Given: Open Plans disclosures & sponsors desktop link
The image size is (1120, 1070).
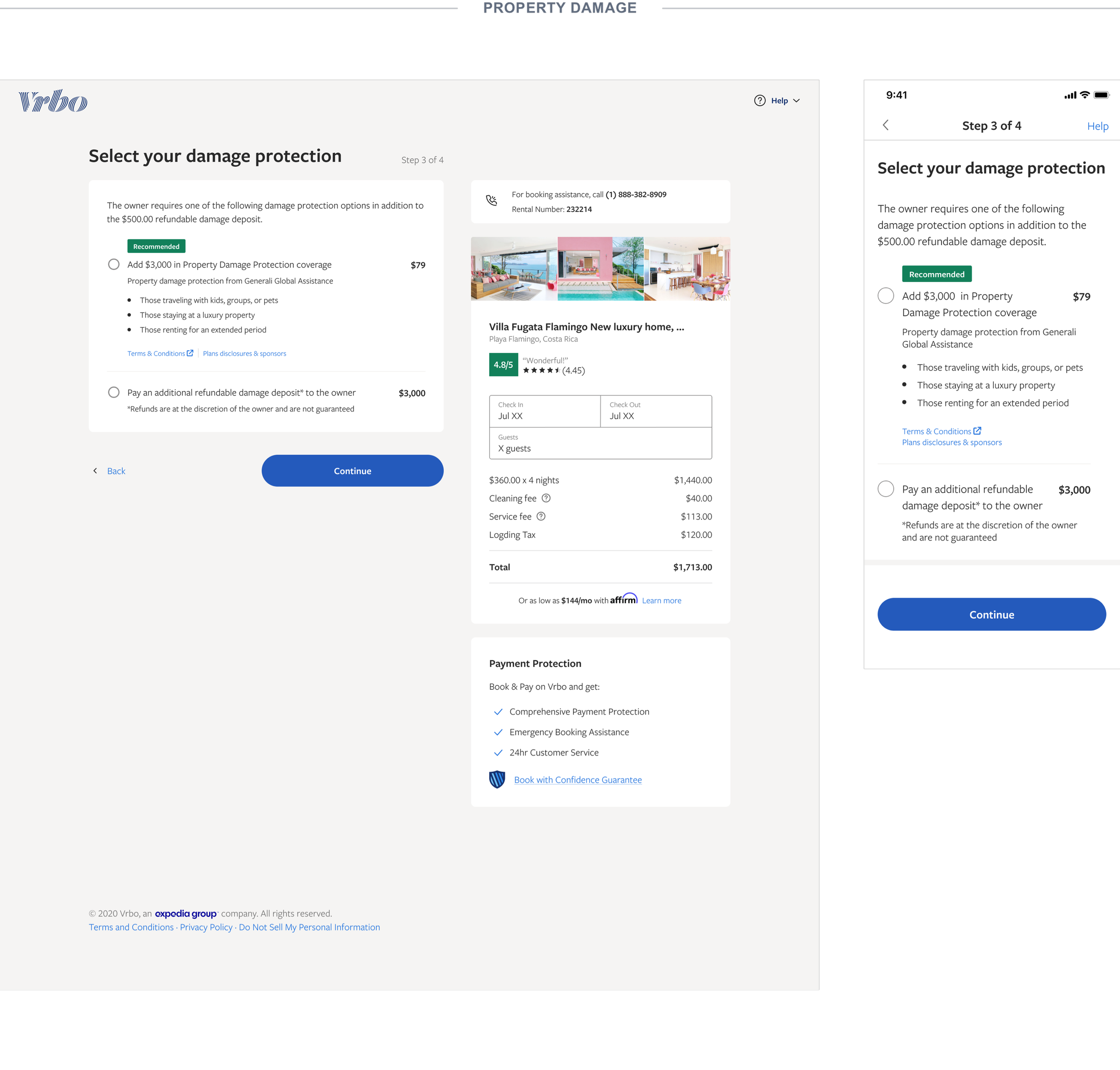Looking at the screenshot, I should (x=244, y=354).
